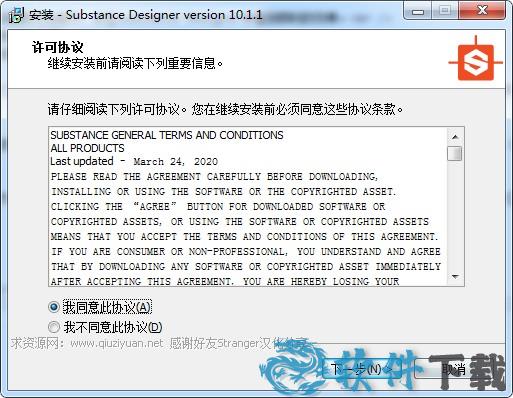The image size is (513, 398).
Task: Click the license scrollbar down arrow
Action: (455, 277)
